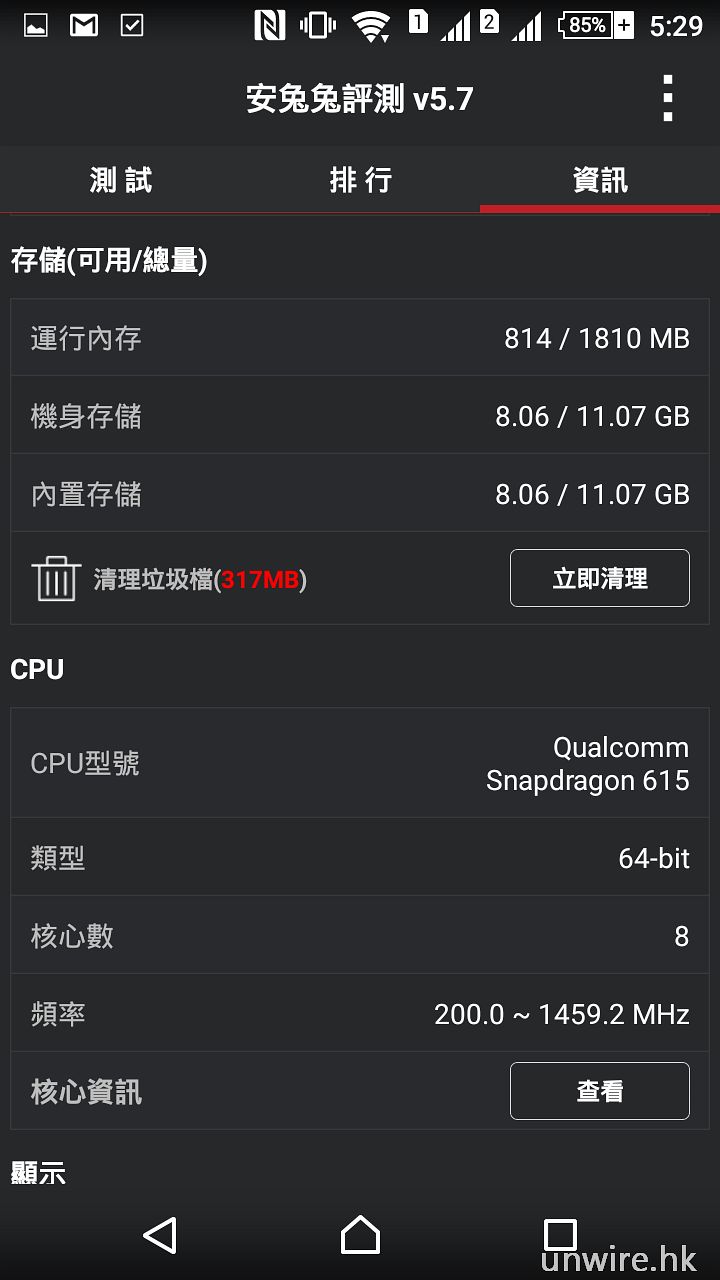The width and height of the screenshot is (720, 1280).
Task: Tap the NFC status icon
Action: 269,25
